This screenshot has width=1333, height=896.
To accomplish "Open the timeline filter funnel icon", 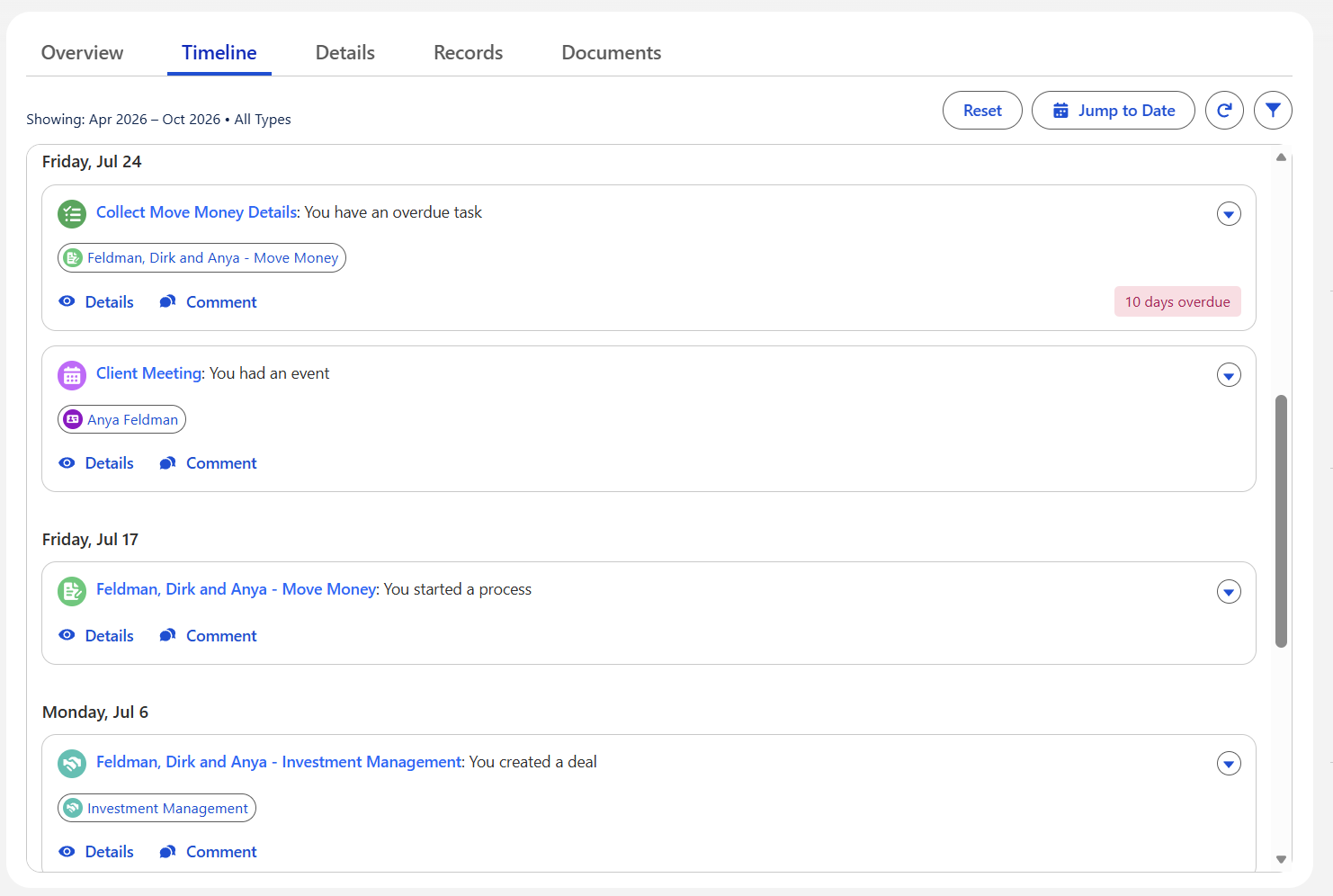I will click(x=1273, y=111).
